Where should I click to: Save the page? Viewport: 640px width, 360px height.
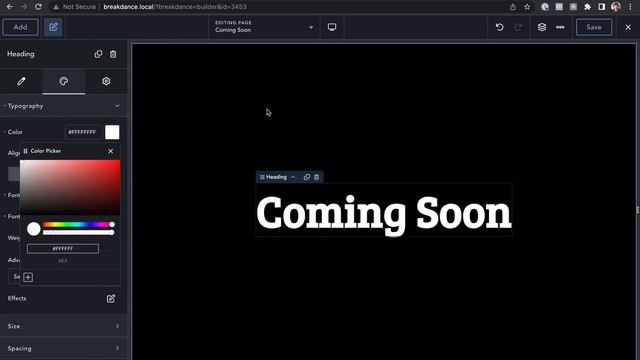[x=594, y=27]
